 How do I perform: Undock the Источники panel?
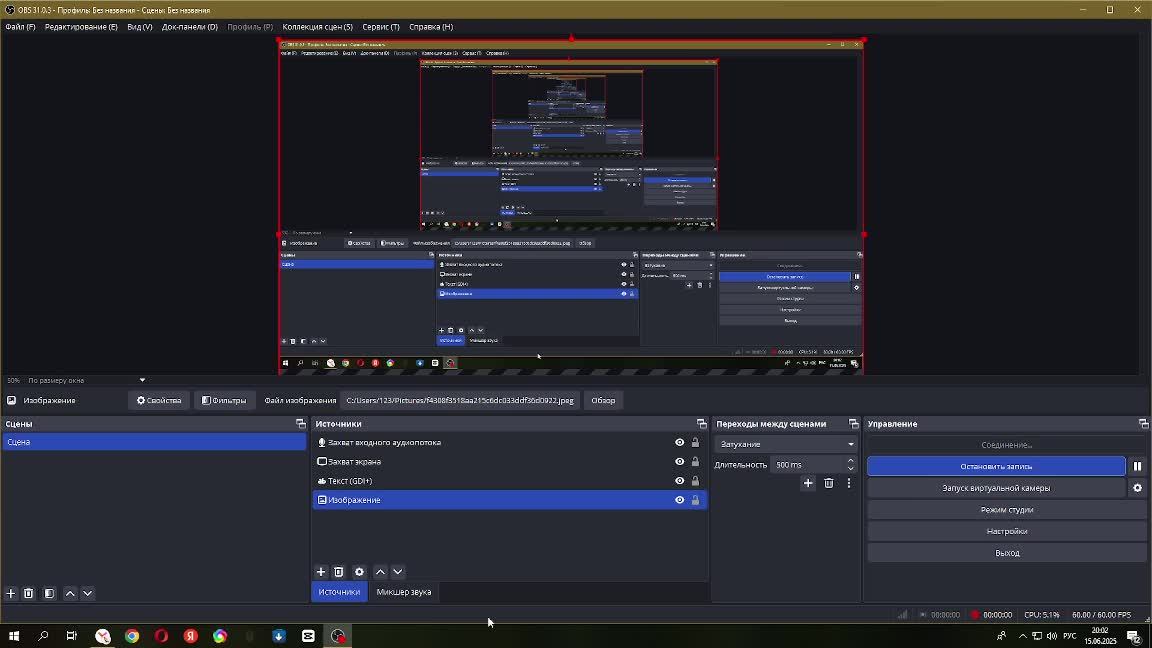pos(702,424)
